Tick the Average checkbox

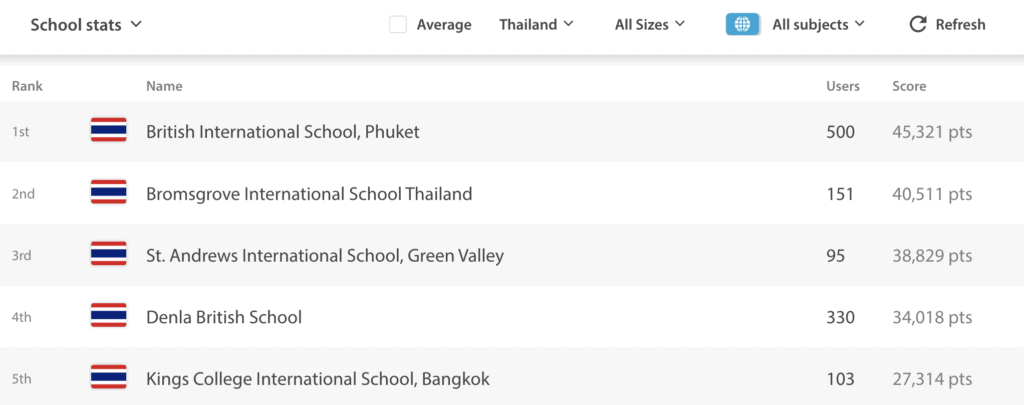click(398, 25)
